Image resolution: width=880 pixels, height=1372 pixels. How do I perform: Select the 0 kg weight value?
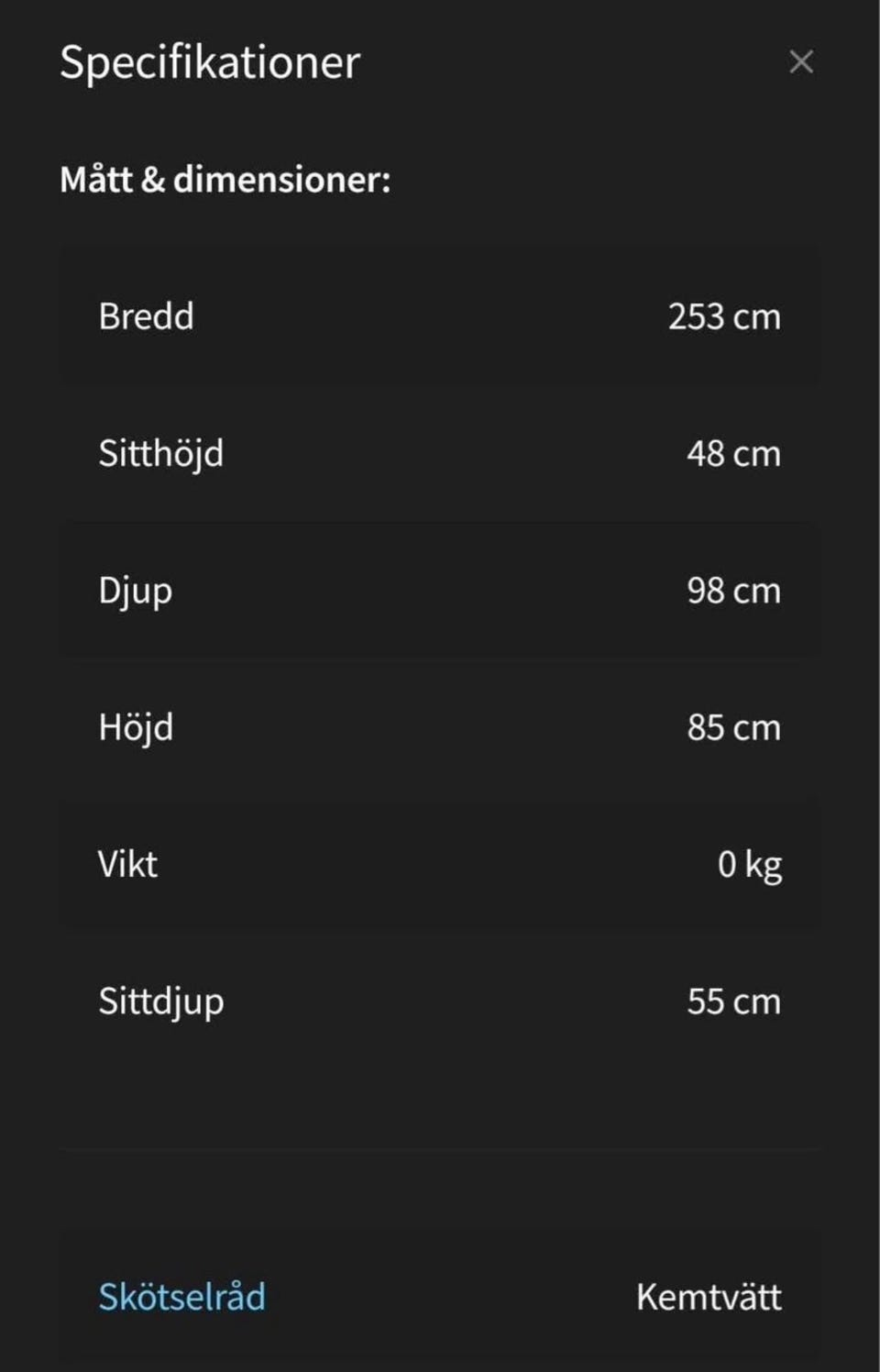[749, 864]
